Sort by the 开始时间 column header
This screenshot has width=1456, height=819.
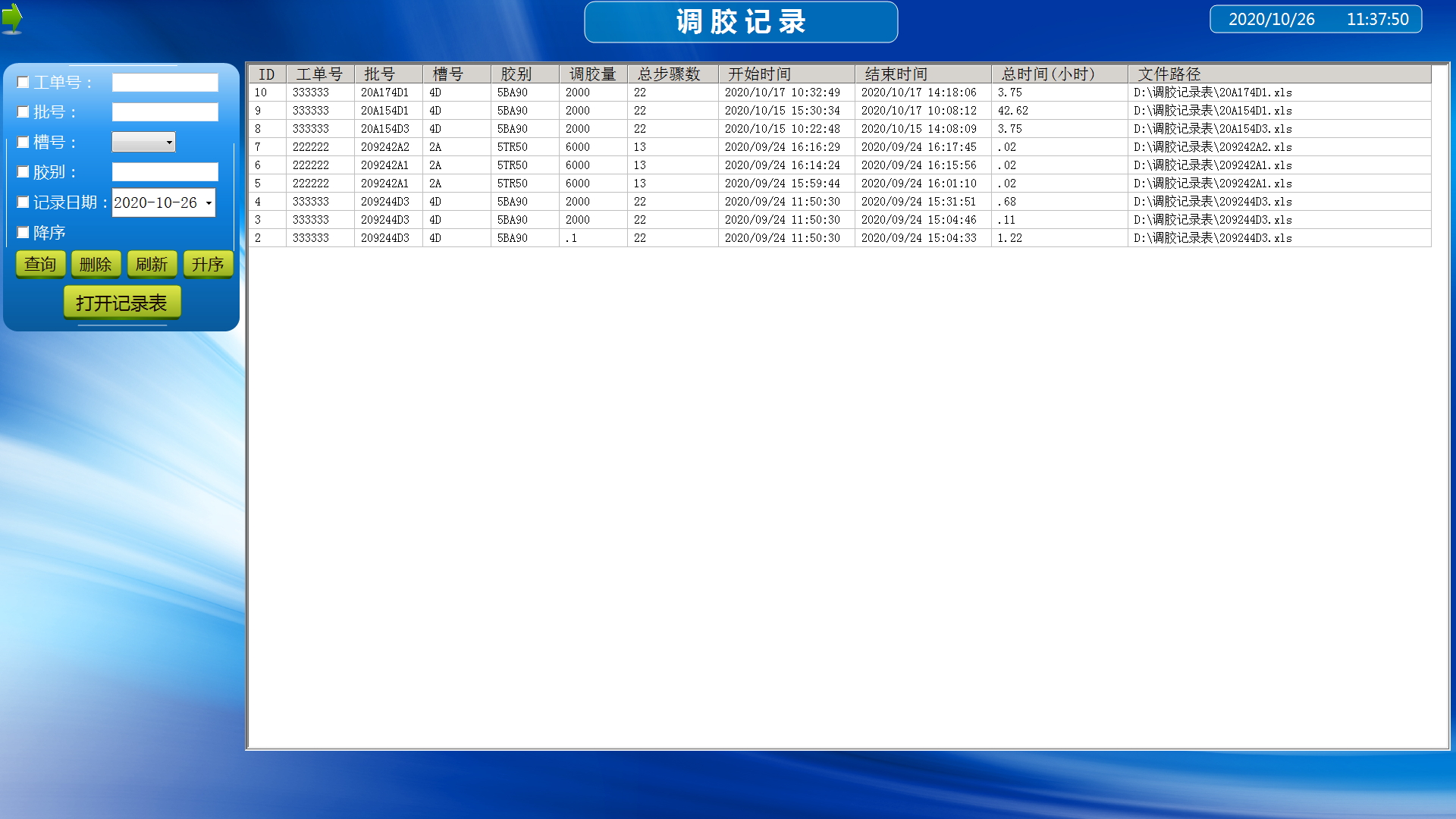click(x=786, y=74)
